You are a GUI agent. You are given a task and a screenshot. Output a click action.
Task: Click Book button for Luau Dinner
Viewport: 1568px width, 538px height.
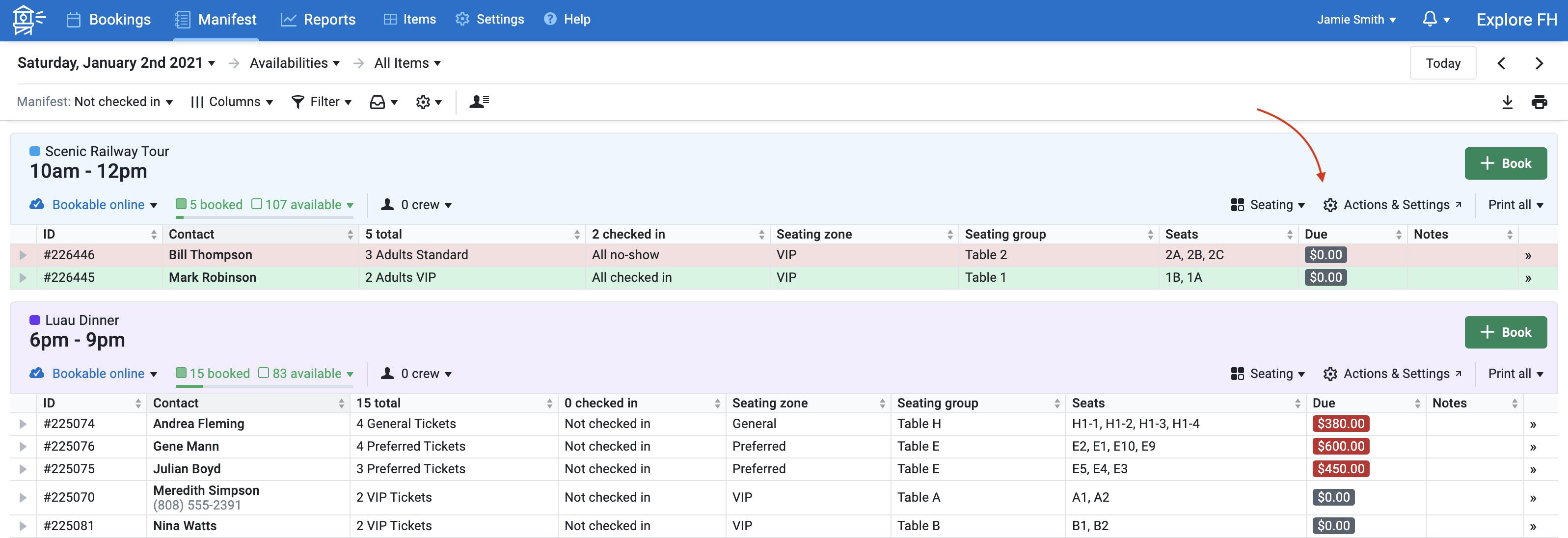point(1505,332)
